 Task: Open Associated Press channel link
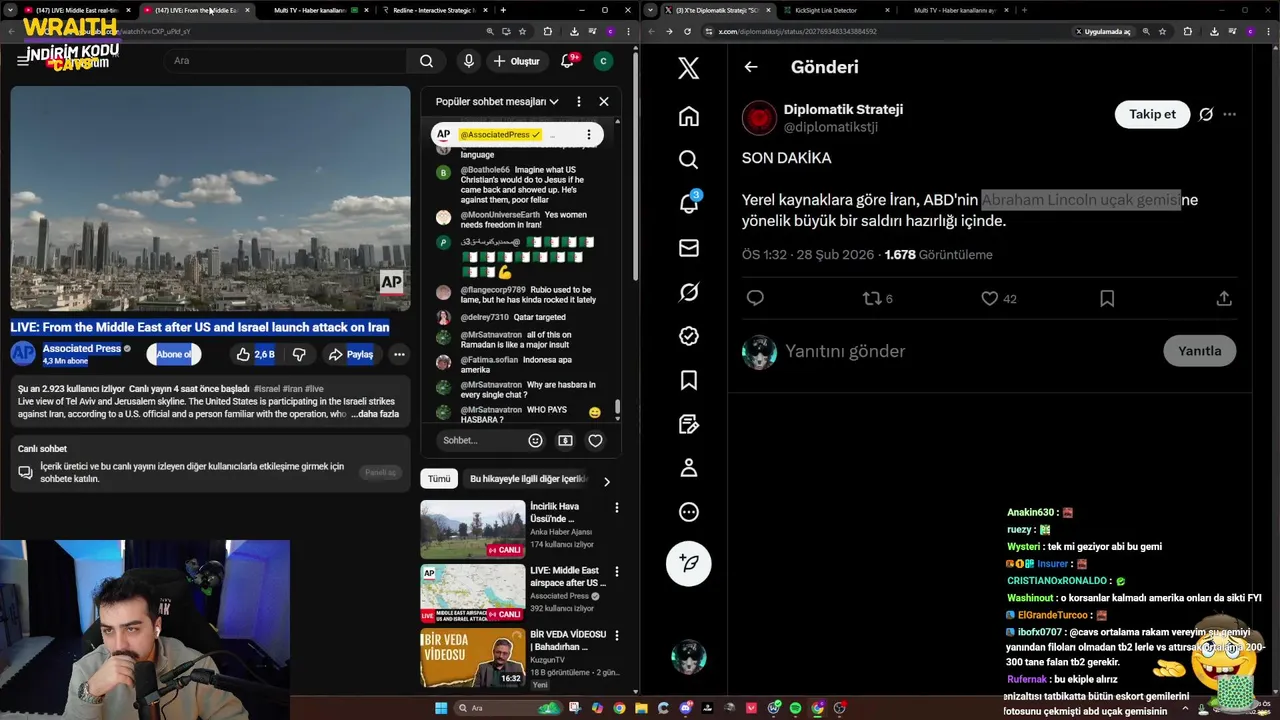pos(82,348)
